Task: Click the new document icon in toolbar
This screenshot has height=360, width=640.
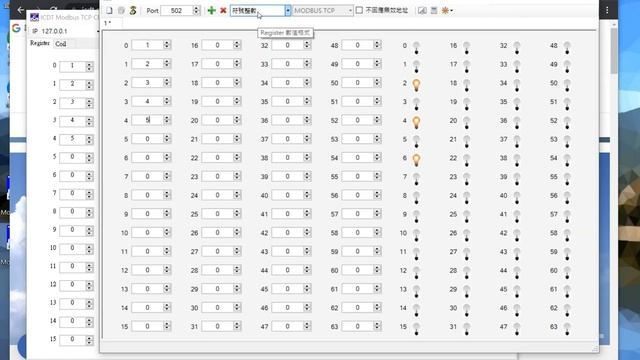Action: [109, 11]
